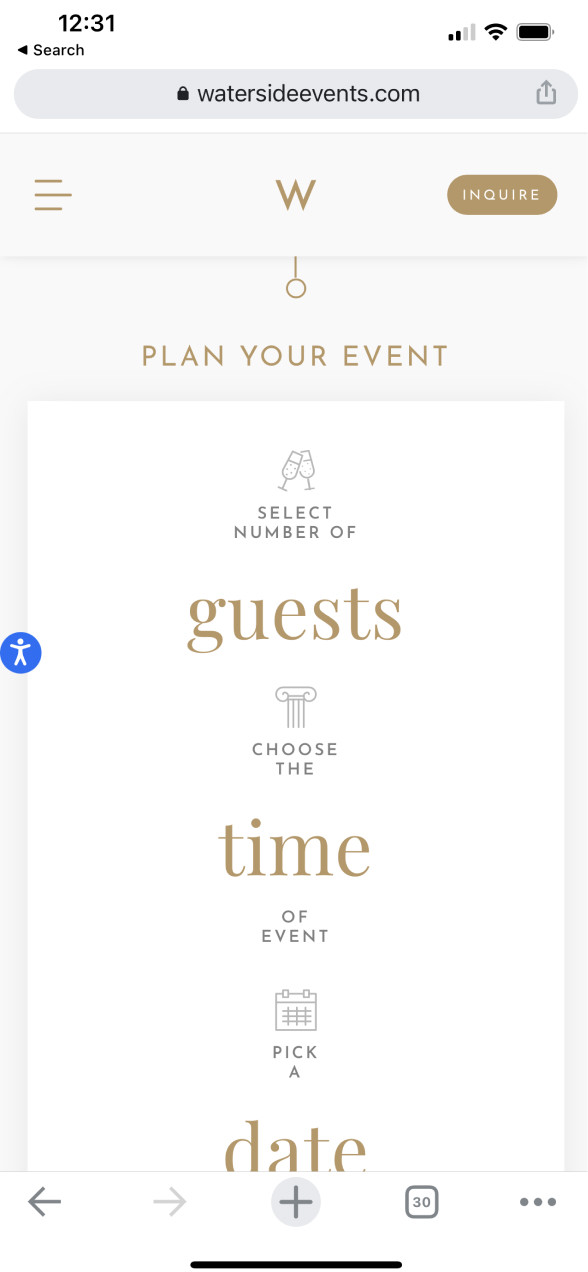The width and height of the screenshot is (588, 1272).
Task: Go back with browser back arrow
Action: coord(44,1202)
